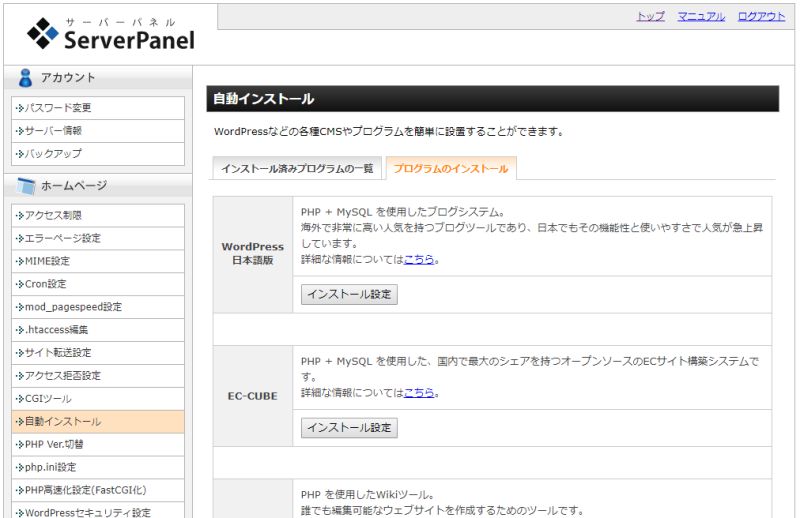Click EC-CUBE インストール設定 button

pos(349,428)
